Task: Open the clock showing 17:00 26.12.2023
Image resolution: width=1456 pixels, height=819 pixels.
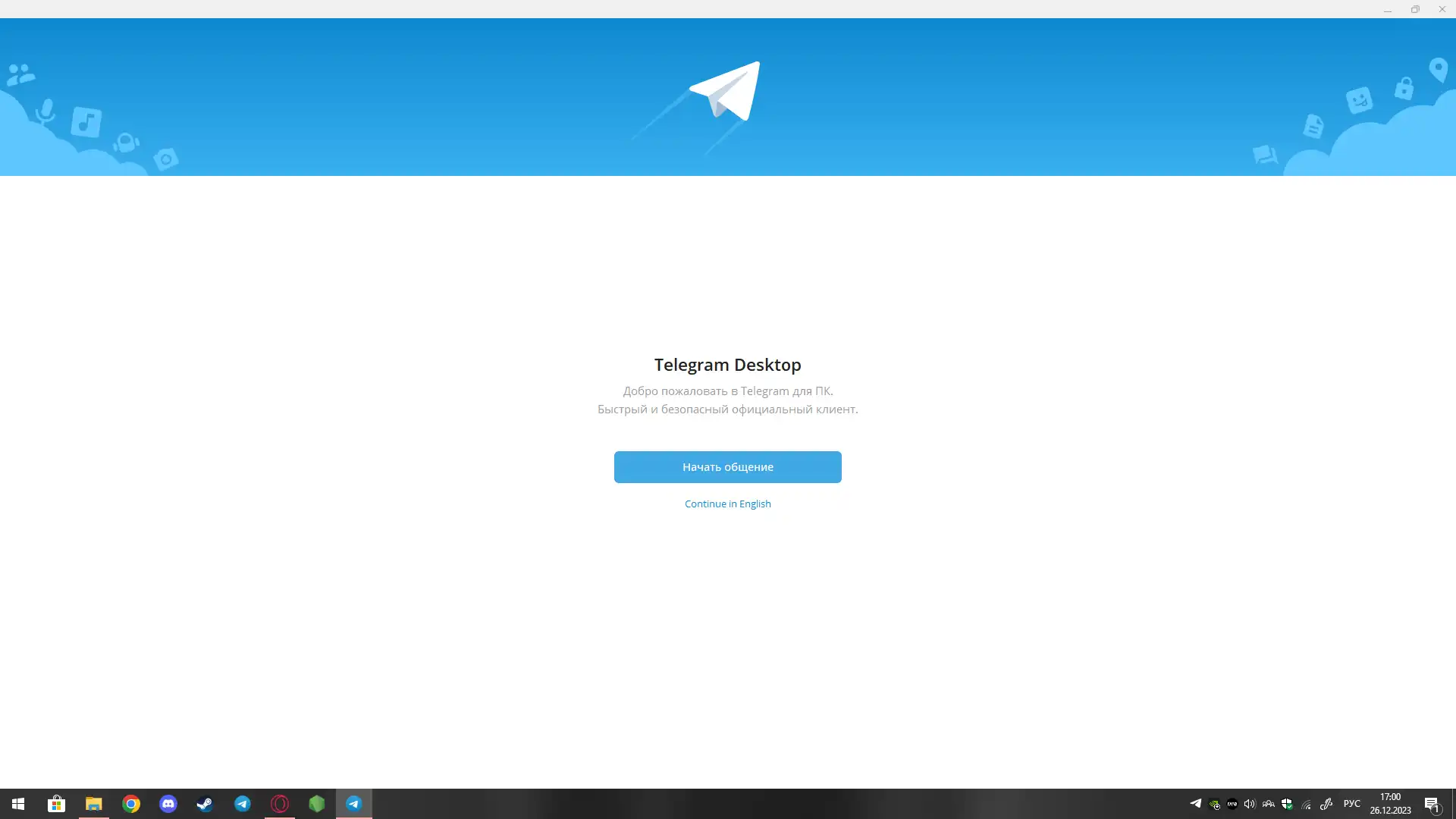Action: pyautogui.click(x=1390, y=804)
